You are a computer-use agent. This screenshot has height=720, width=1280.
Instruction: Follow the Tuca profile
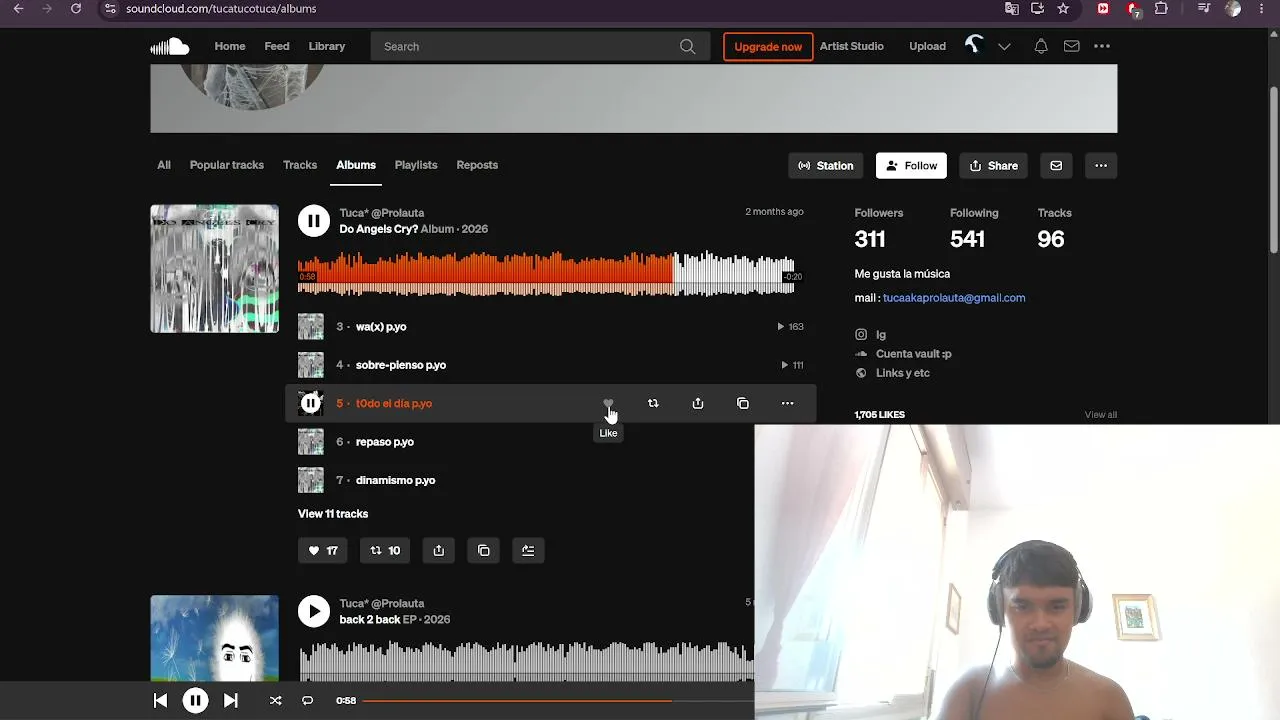[911, 166]
